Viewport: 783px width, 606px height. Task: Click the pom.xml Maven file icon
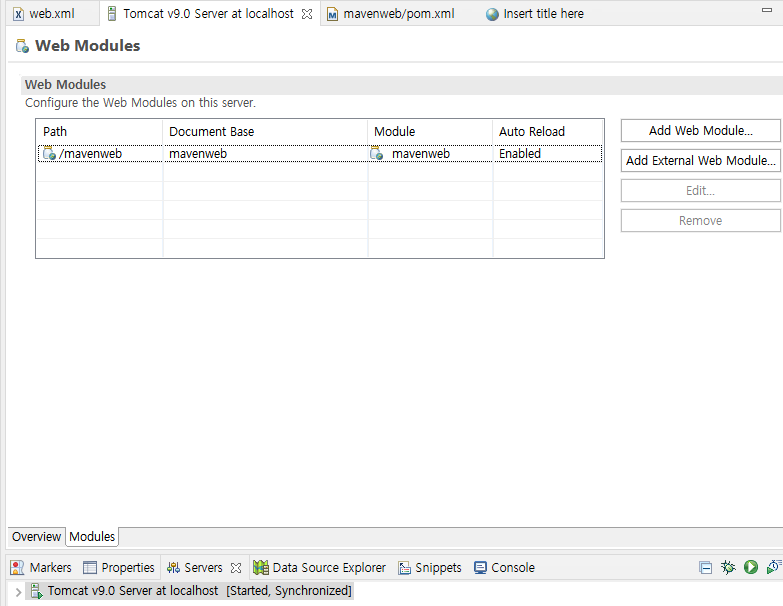[x=332, y=14]
